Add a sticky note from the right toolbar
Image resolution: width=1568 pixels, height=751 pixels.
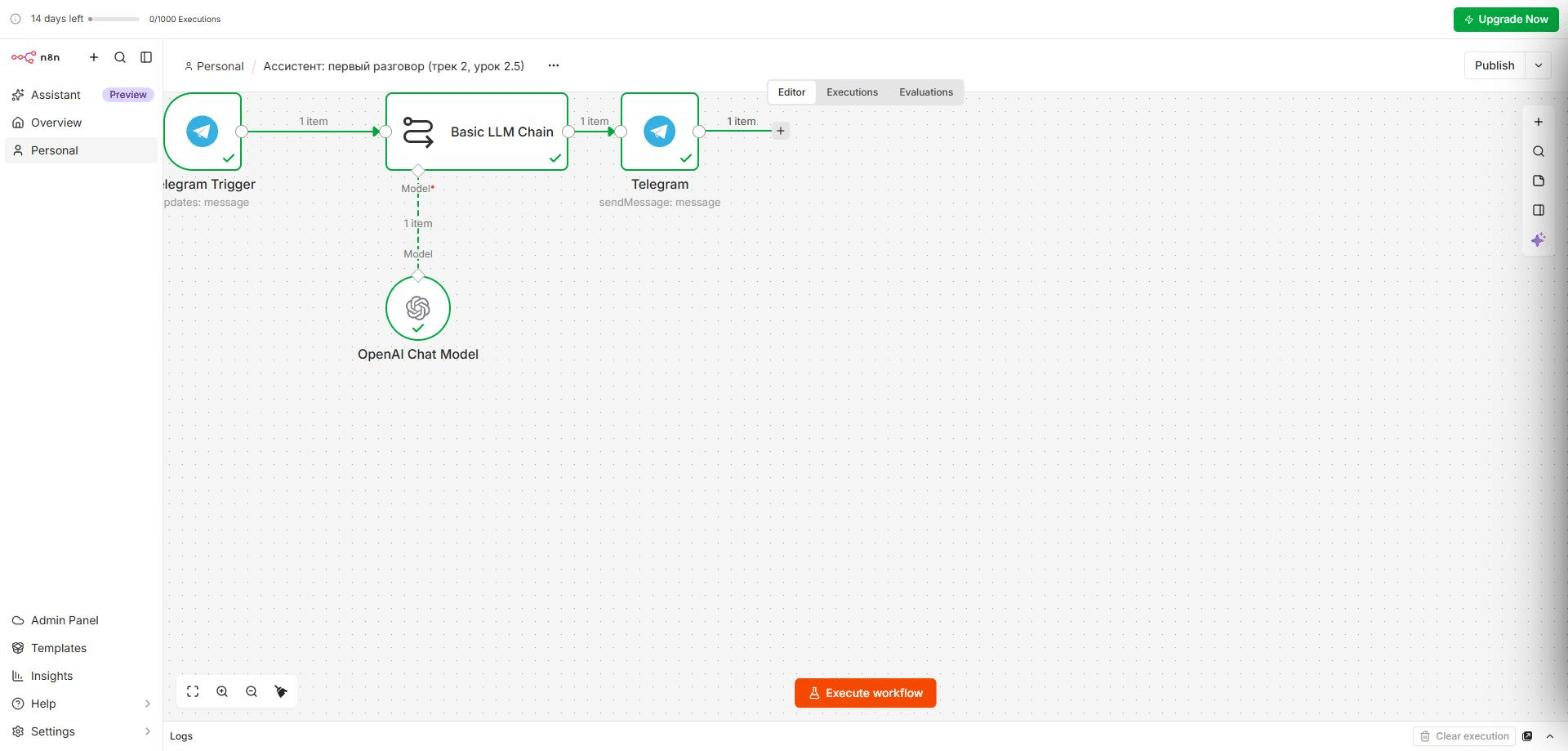point(1538,181)
